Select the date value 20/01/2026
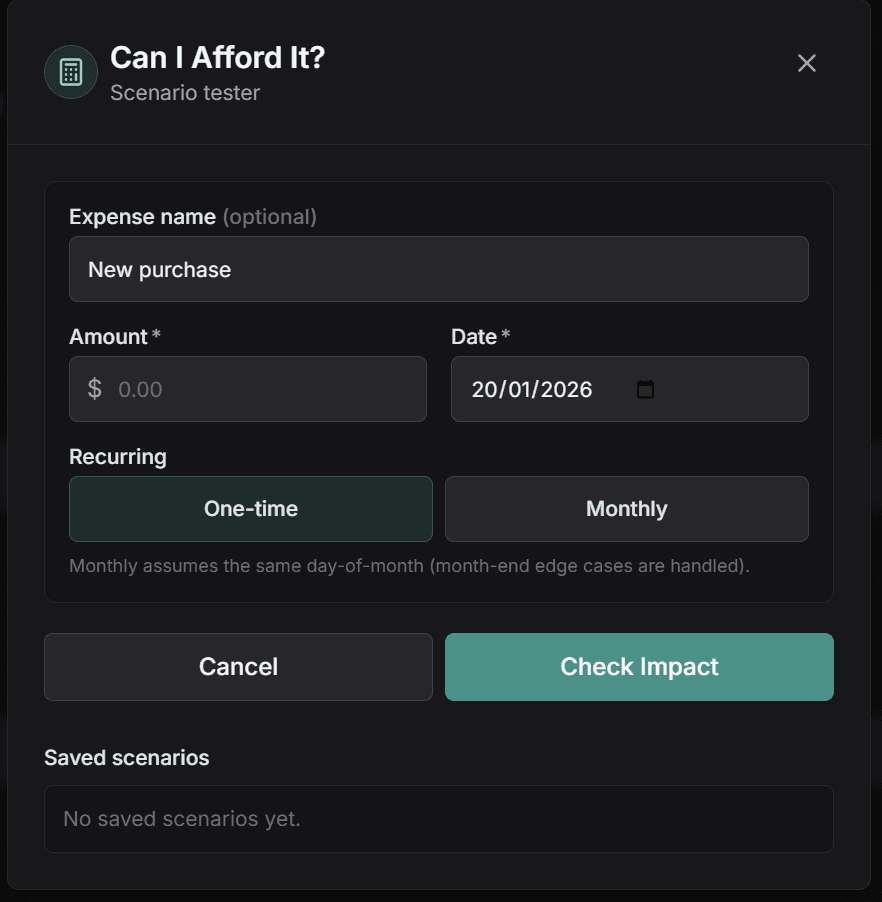This screenshot has height=902, width=882. [x=531, y=389]
